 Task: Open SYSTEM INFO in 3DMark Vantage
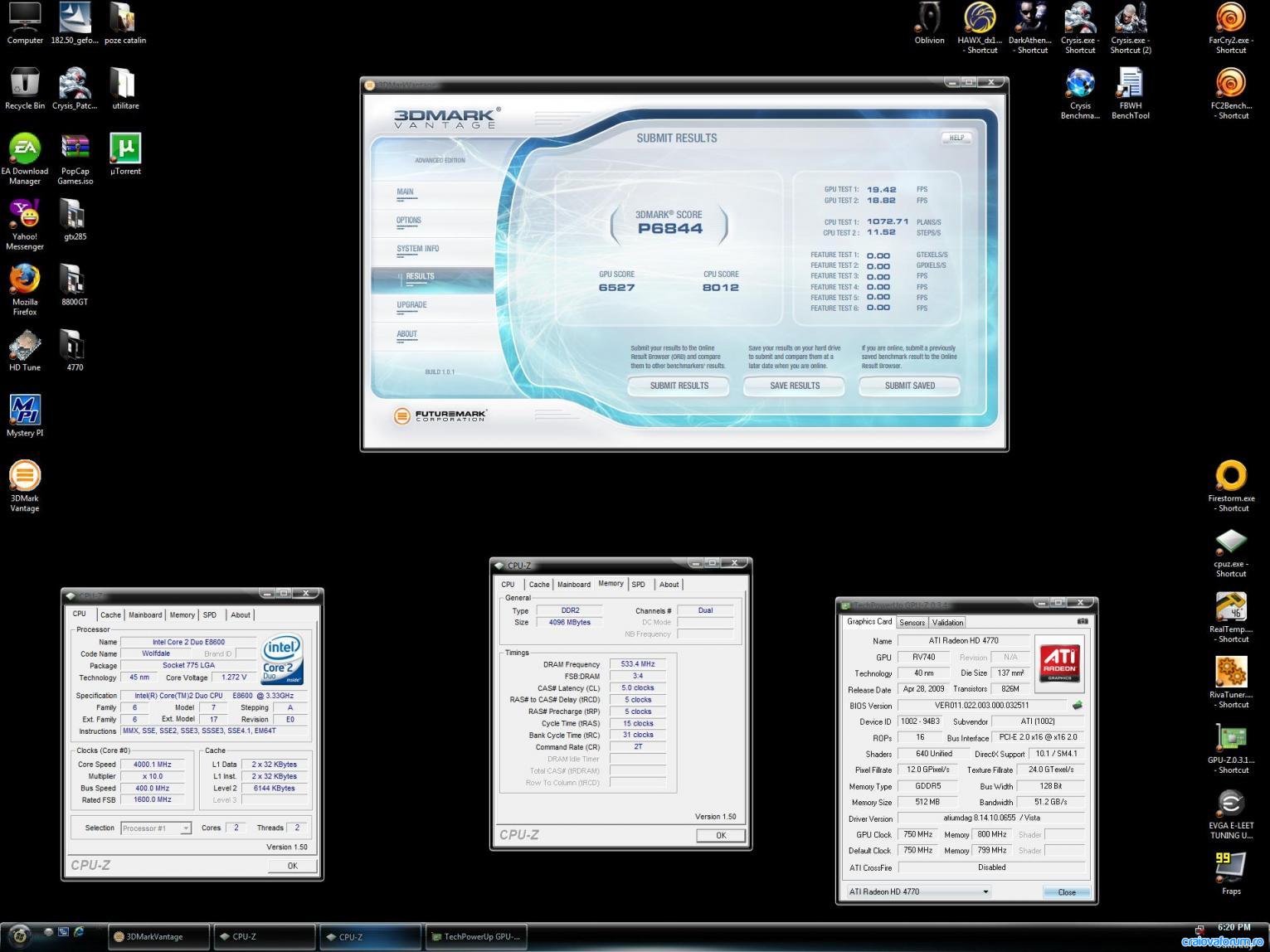click(x=417, y=249)
